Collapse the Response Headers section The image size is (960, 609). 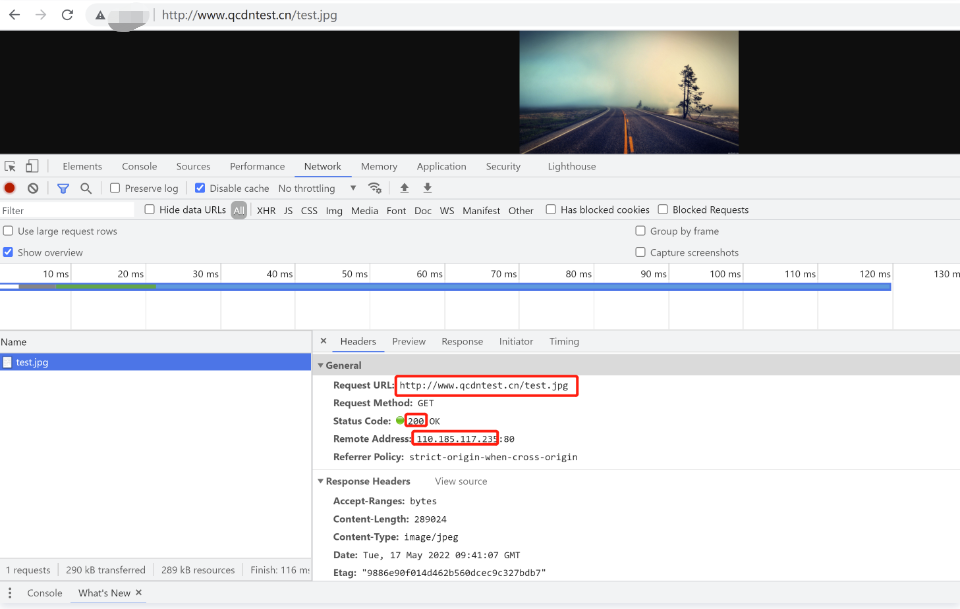[321, 482]
